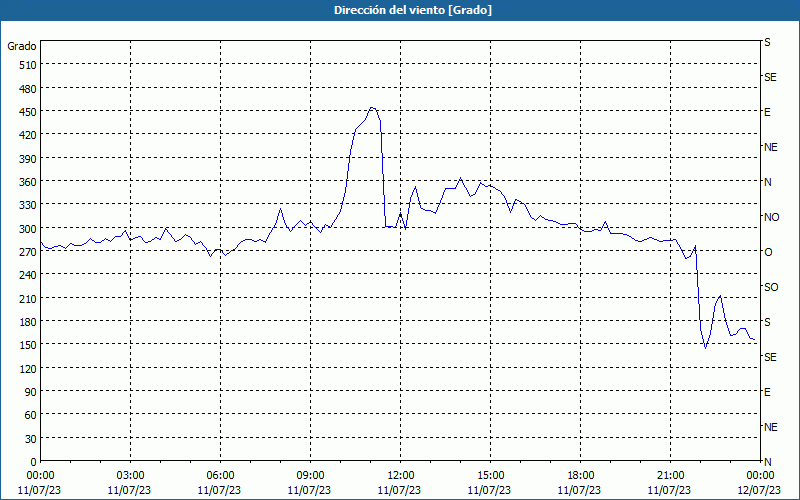Choose the 15:00 time axis label

(x=490, y=476)
